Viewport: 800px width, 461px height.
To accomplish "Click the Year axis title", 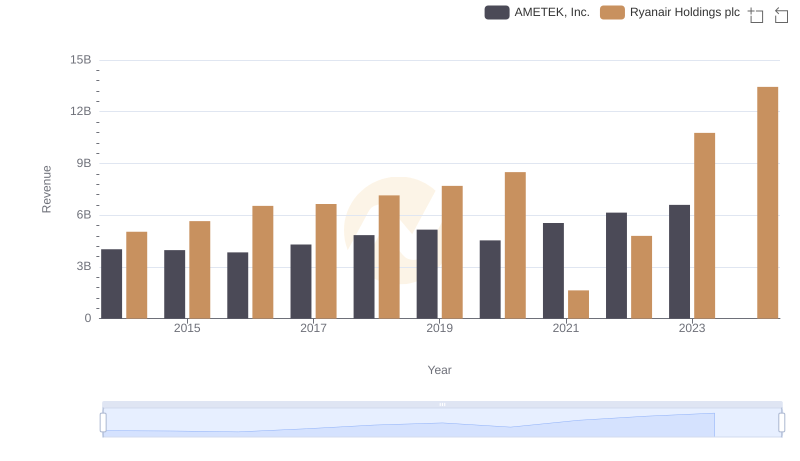I will (x=439, y=370).
